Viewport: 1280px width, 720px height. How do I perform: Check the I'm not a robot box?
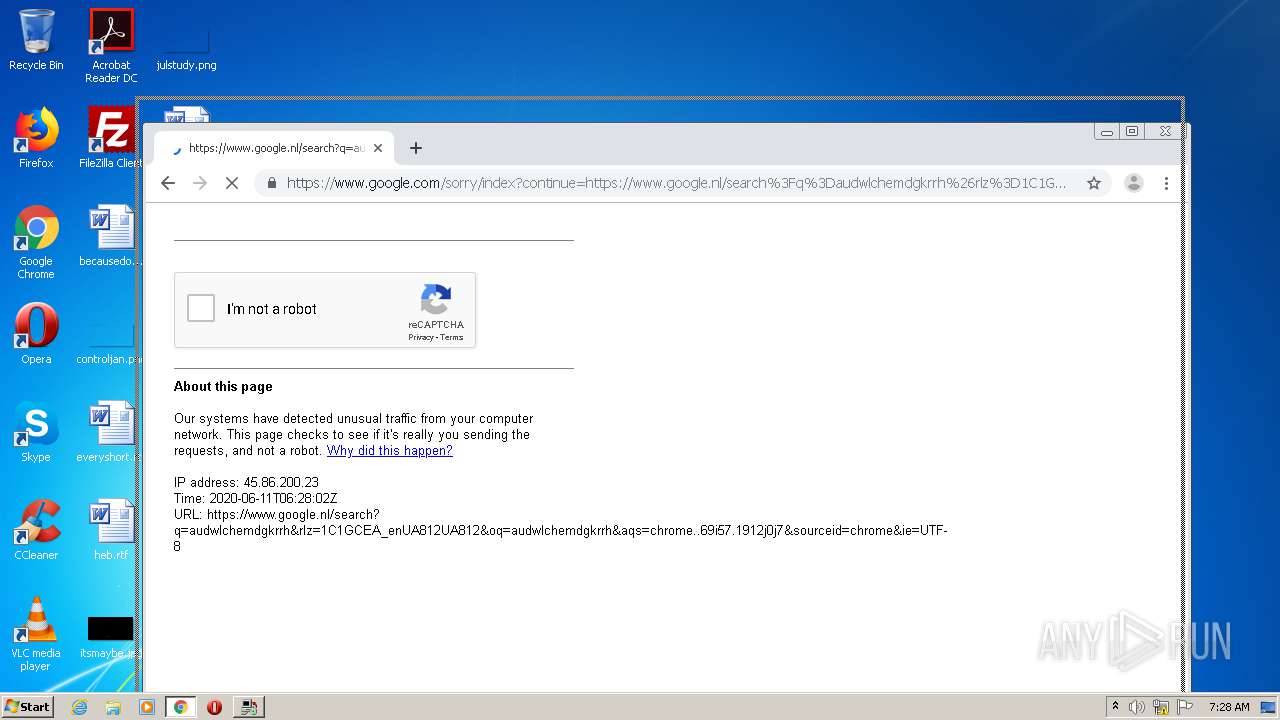click(201, 308)
